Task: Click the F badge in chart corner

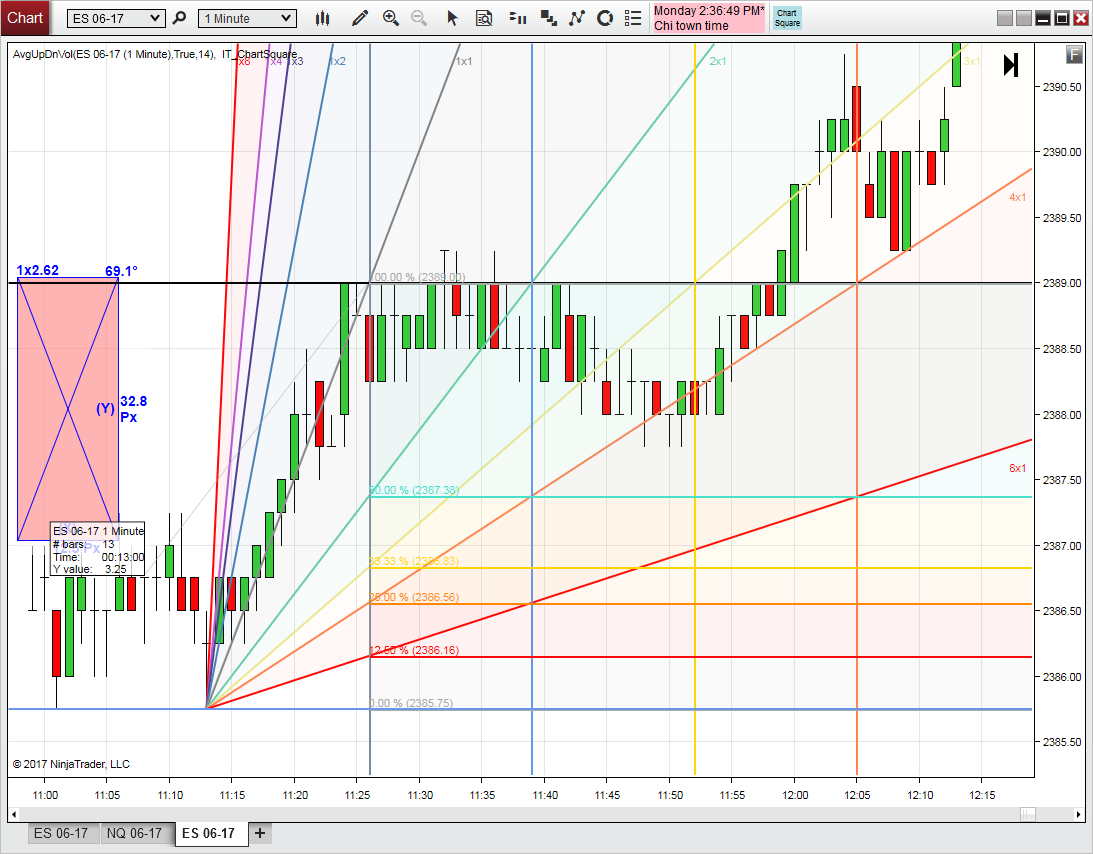Action: pos(1074,54)
